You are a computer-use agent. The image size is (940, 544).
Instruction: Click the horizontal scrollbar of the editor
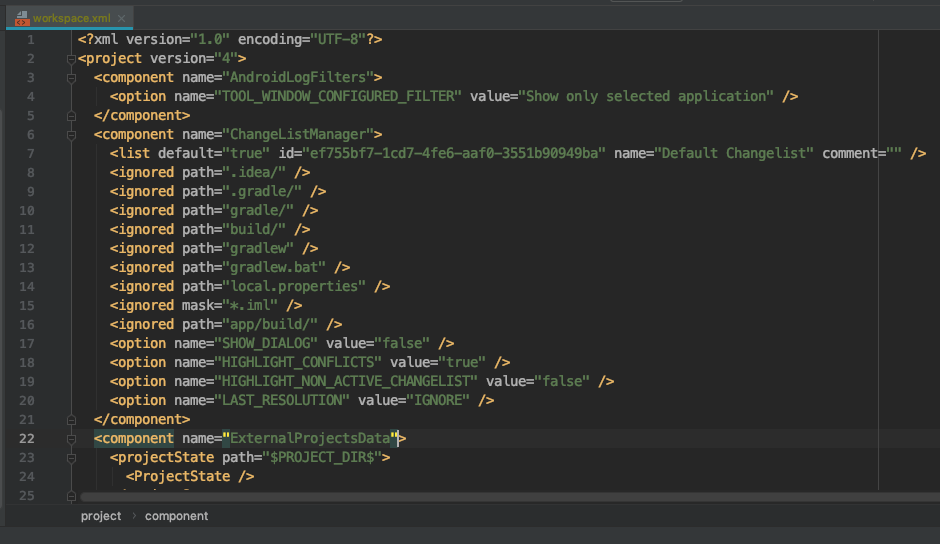[510, 497]
